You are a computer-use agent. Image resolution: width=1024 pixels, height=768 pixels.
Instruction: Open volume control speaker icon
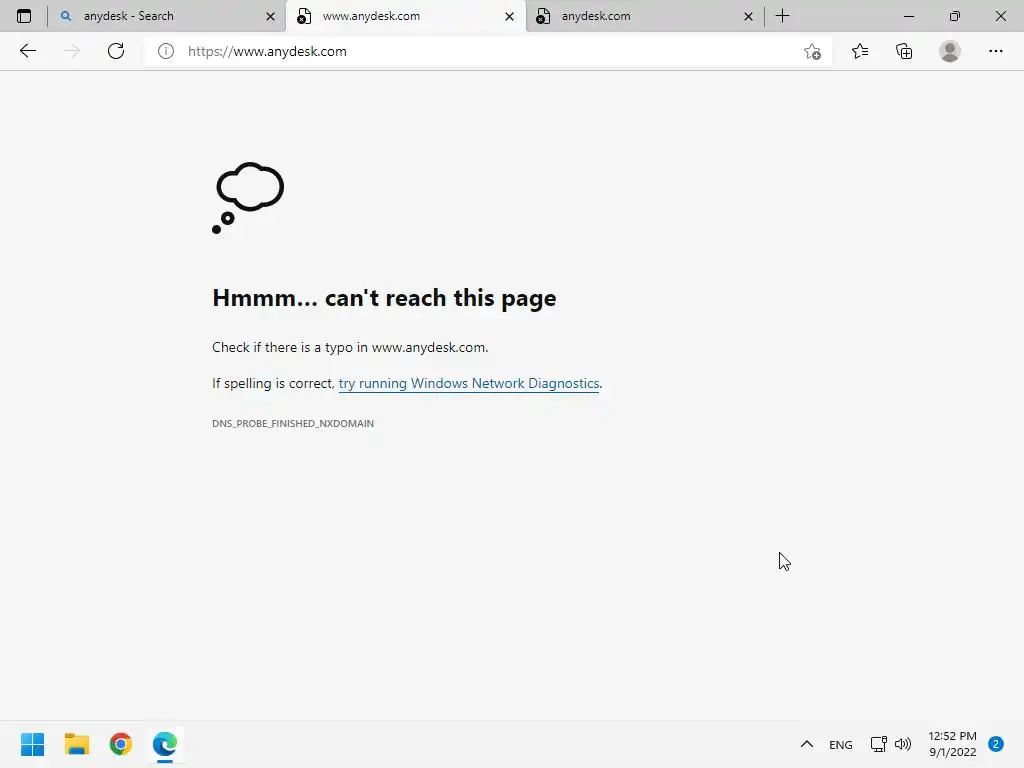pyautogui.click(x=903, y=744)
